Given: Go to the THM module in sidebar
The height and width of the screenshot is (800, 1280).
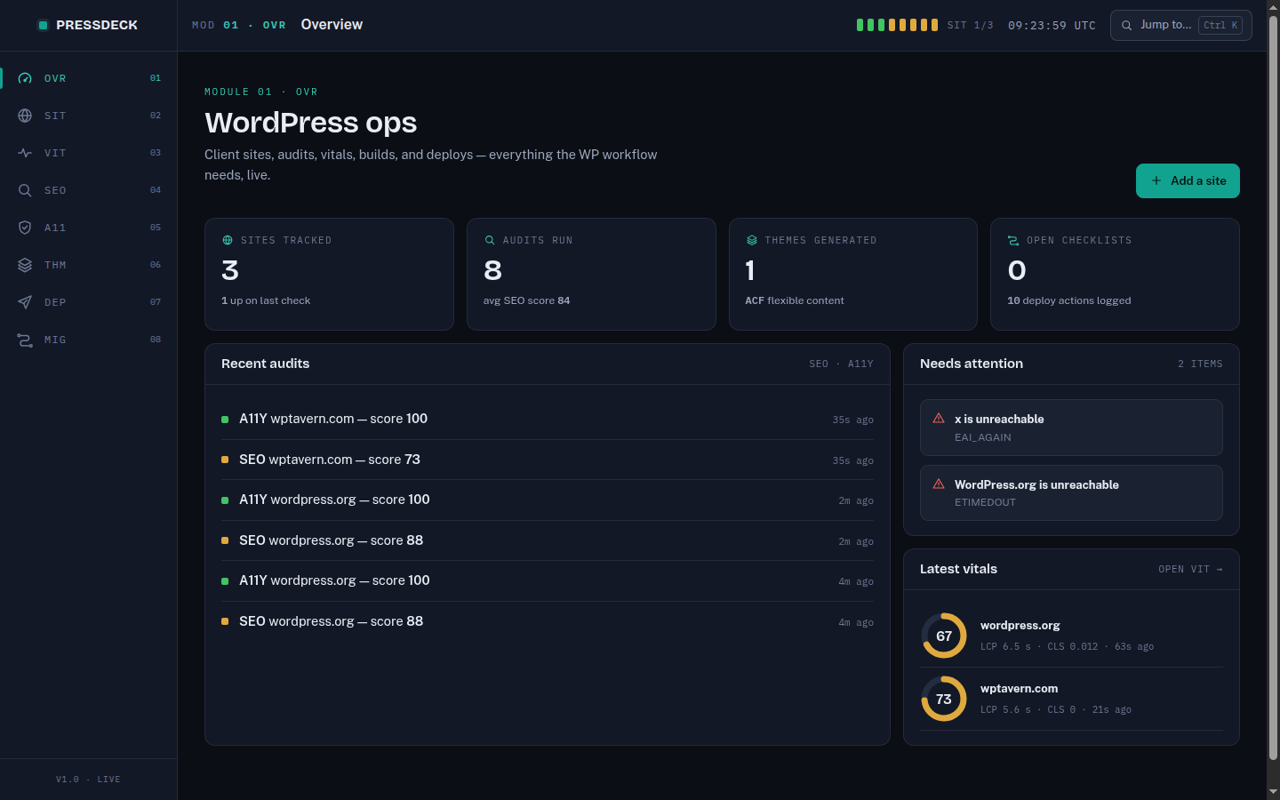Looking at the screenshot, I should tap(89, 265).
